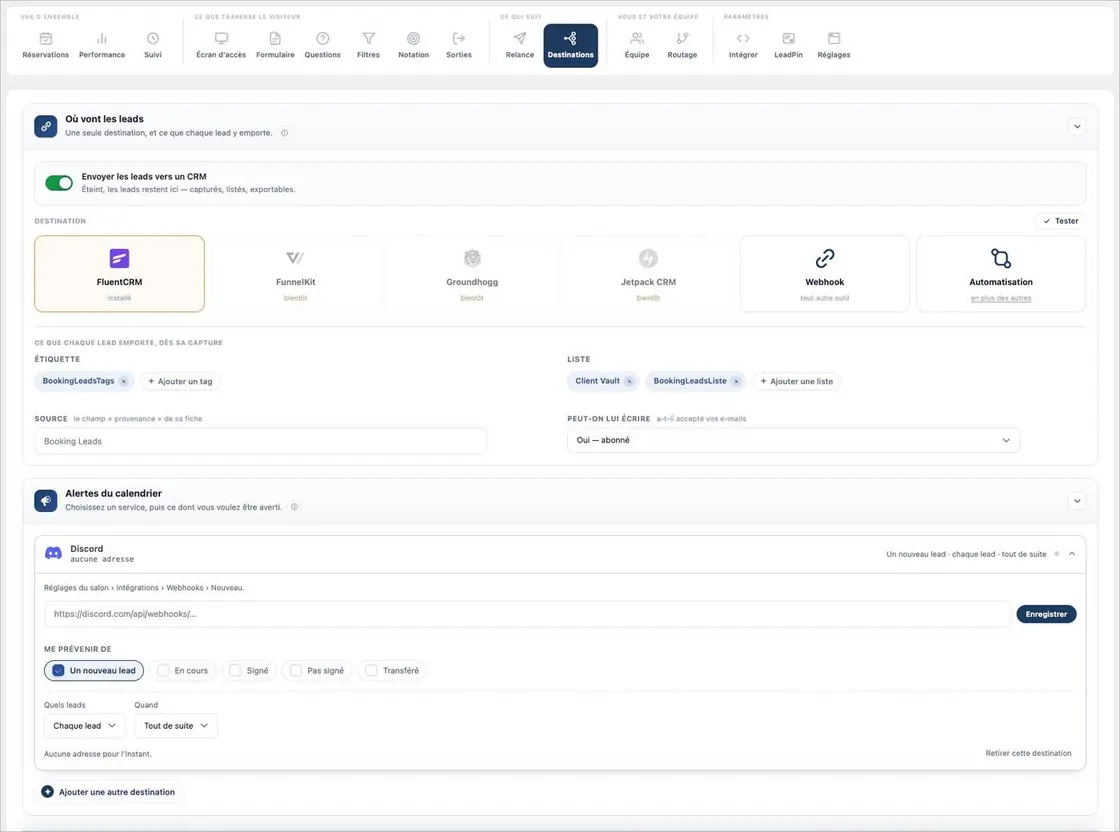Toggle off Envoyer les leads vers un CRM
Viewport: 1120px width, 832px height.
click(x=59, y=183)
